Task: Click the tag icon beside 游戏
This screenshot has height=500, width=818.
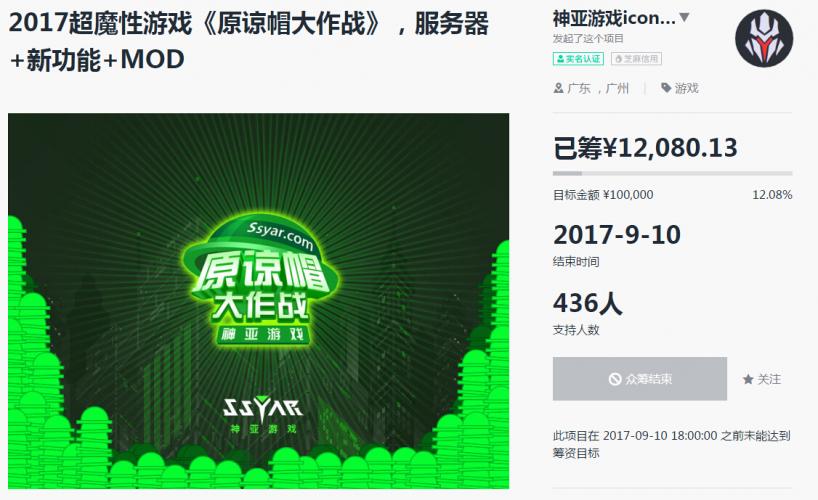Action: coord(666,88)
